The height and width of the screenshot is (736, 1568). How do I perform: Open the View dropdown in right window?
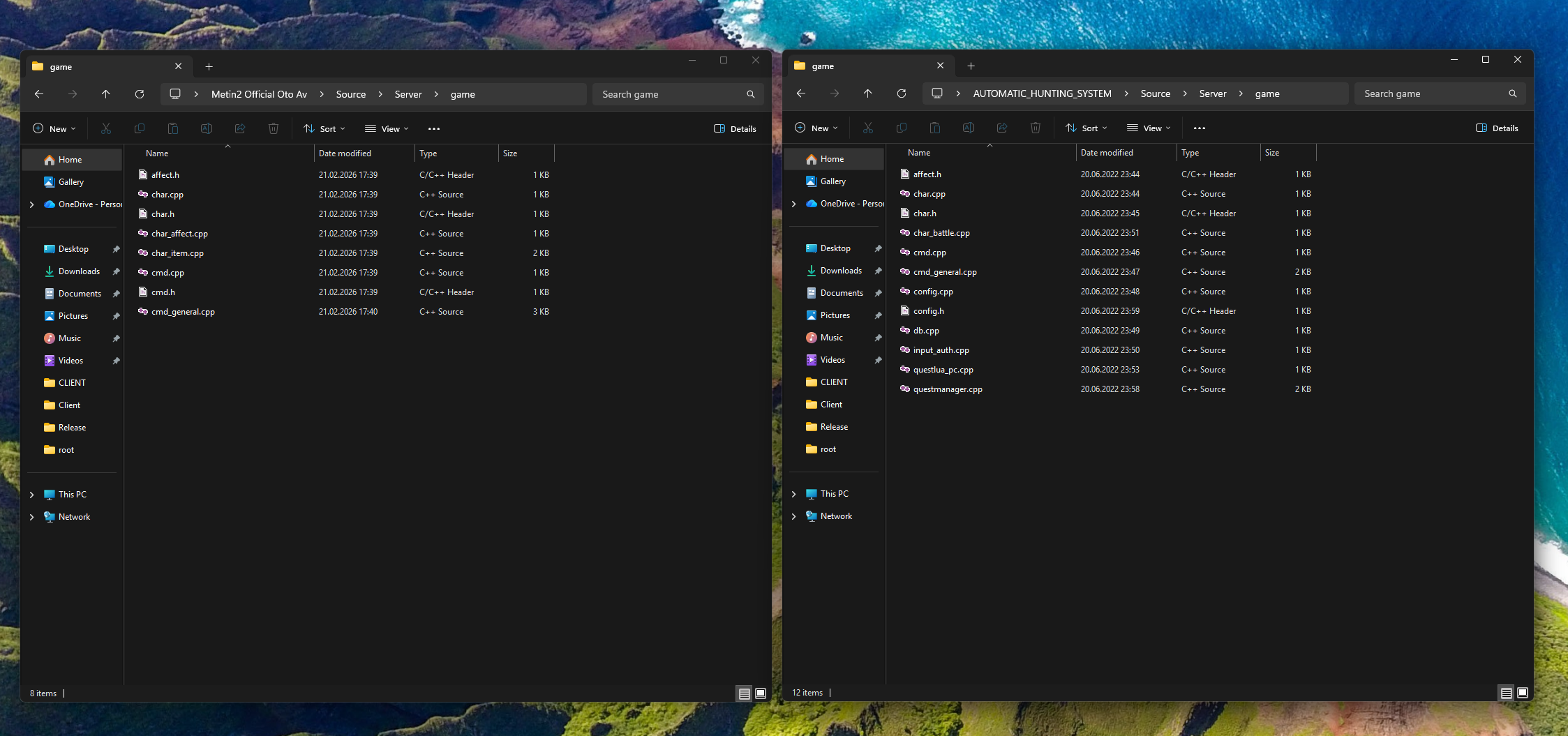point(1149,128)
